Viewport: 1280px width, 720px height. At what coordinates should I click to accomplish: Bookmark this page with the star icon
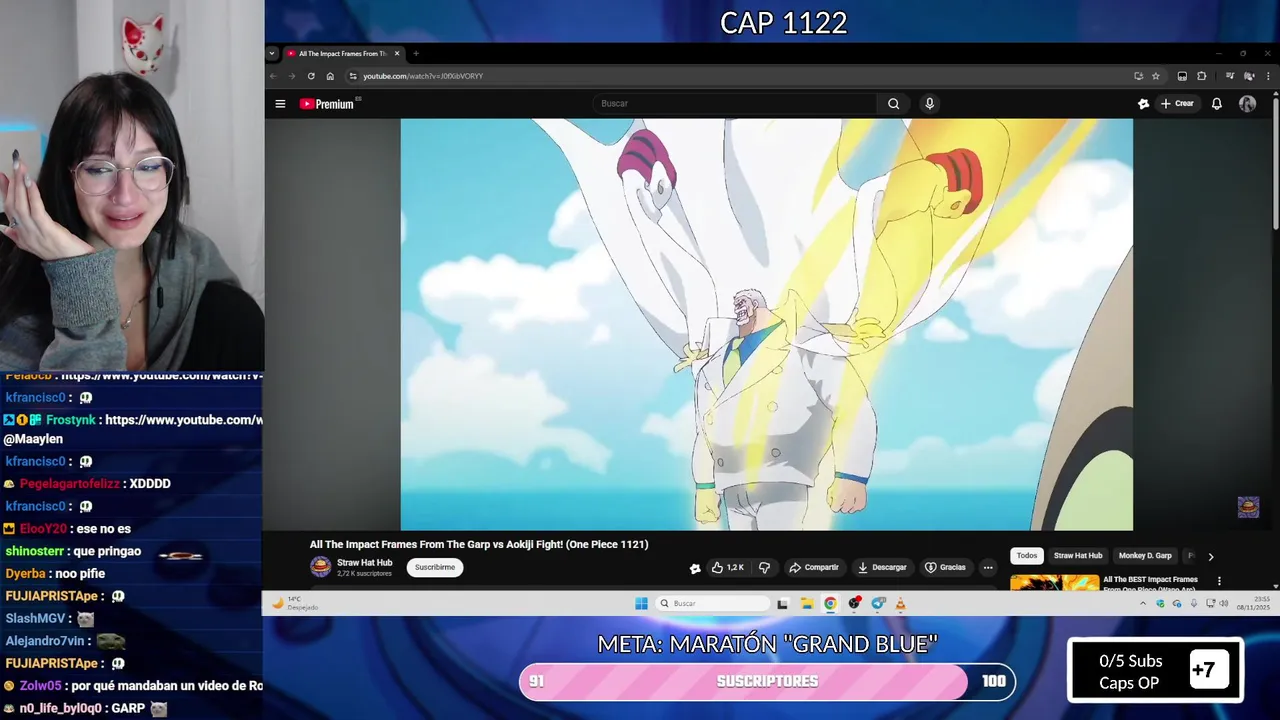click(x=1156, y=76)
